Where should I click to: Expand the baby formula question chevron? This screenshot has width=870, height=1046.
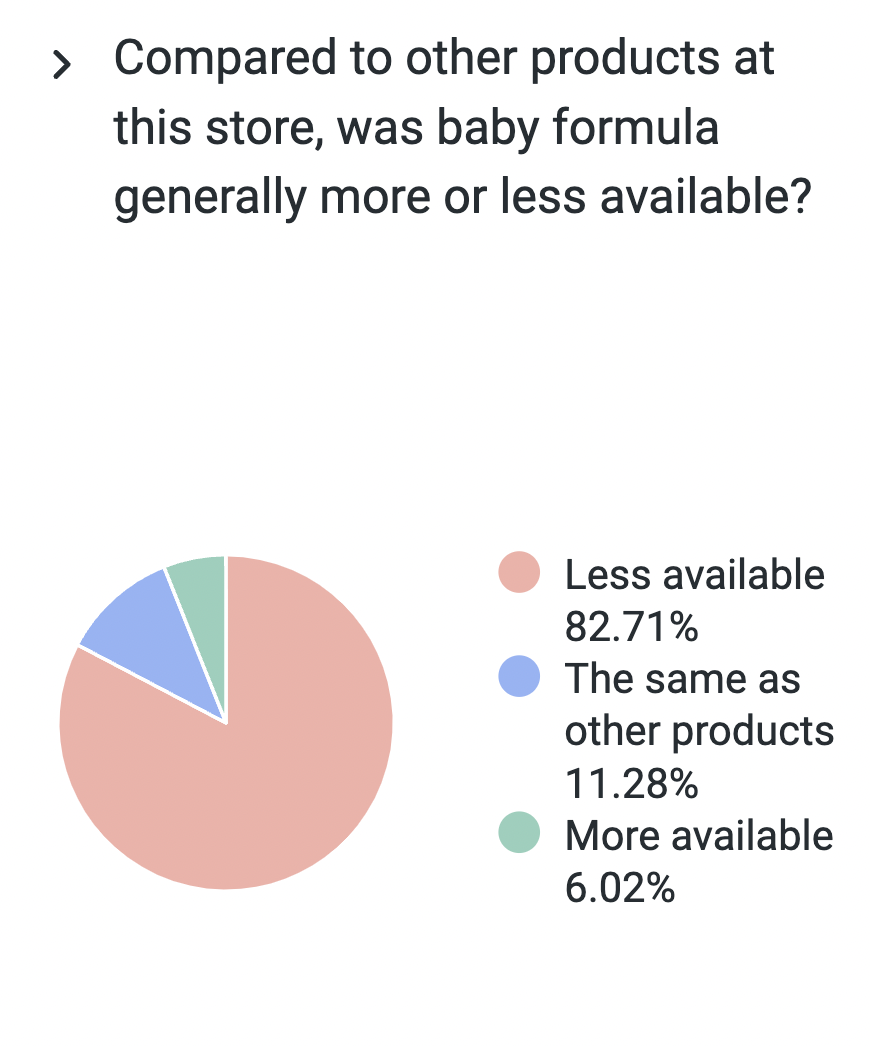61,65
